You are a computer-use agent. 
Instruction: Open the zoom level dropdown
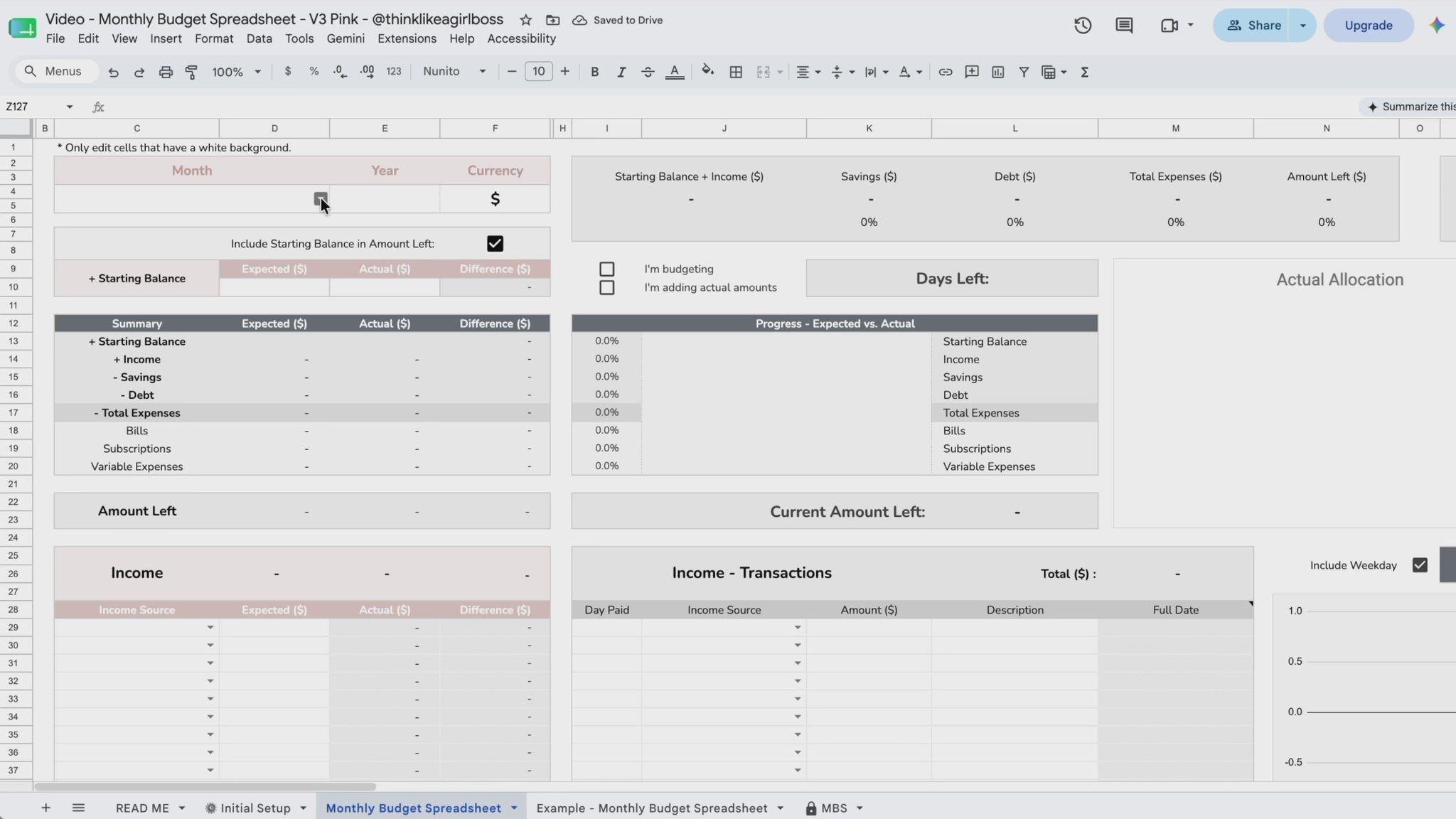[x=236, y=72]
